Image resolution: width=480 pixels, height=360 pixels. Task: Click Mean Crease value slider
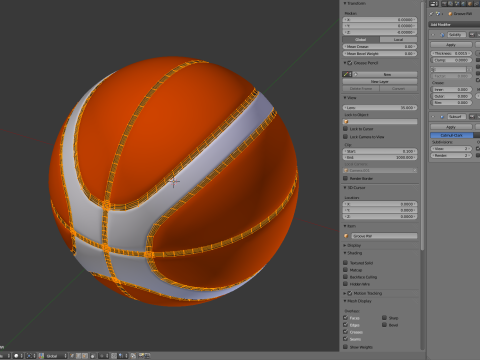click(x=380, y=46)
